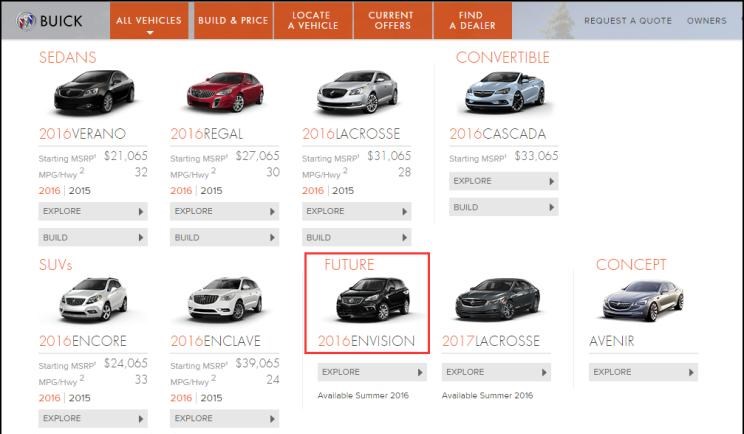Click the Concept section heading
Viewport: 744px width, 434px height.
pyautogui.click(x=631, y=265)
